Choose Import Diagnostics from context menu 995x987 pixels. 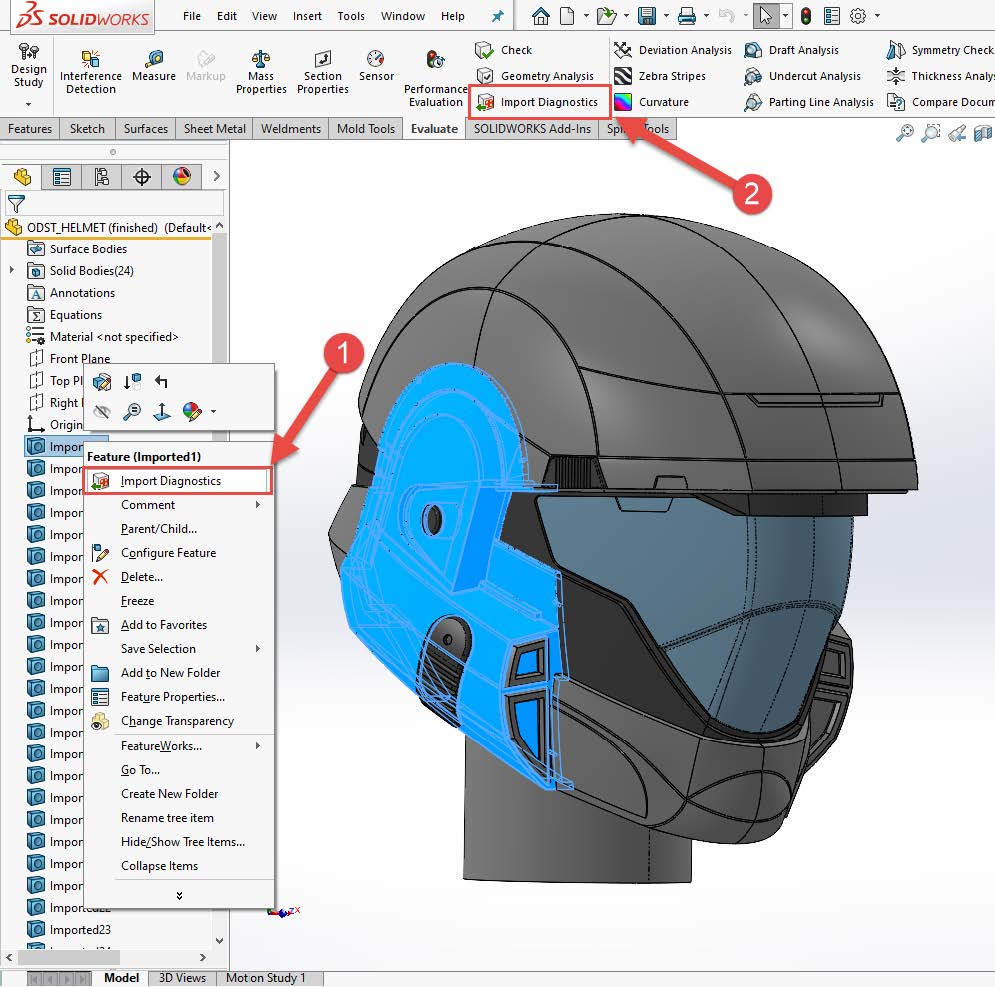coord(178,480)
